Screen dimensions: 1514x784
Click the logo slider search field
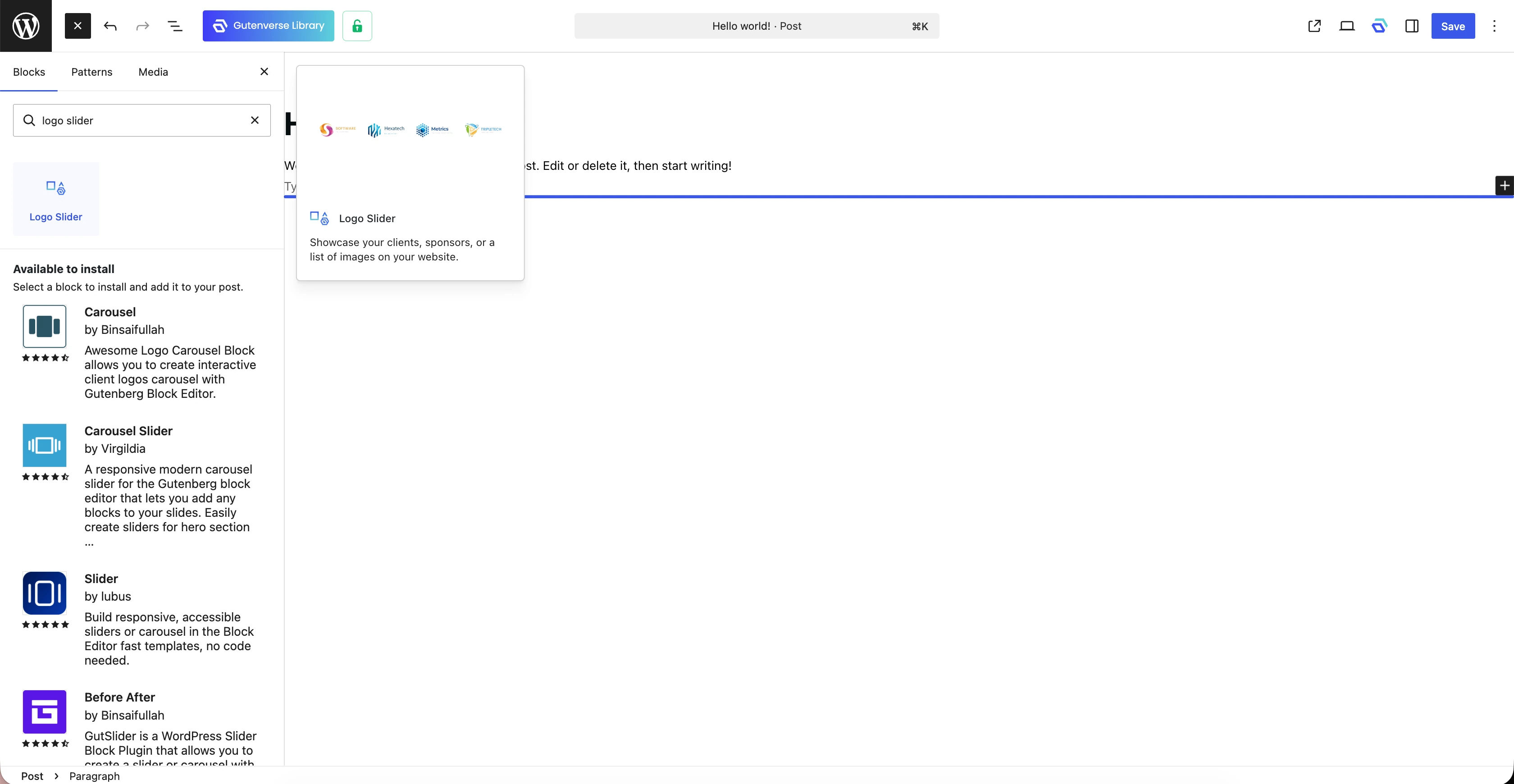pyautogui.click(x=141, y=120)
